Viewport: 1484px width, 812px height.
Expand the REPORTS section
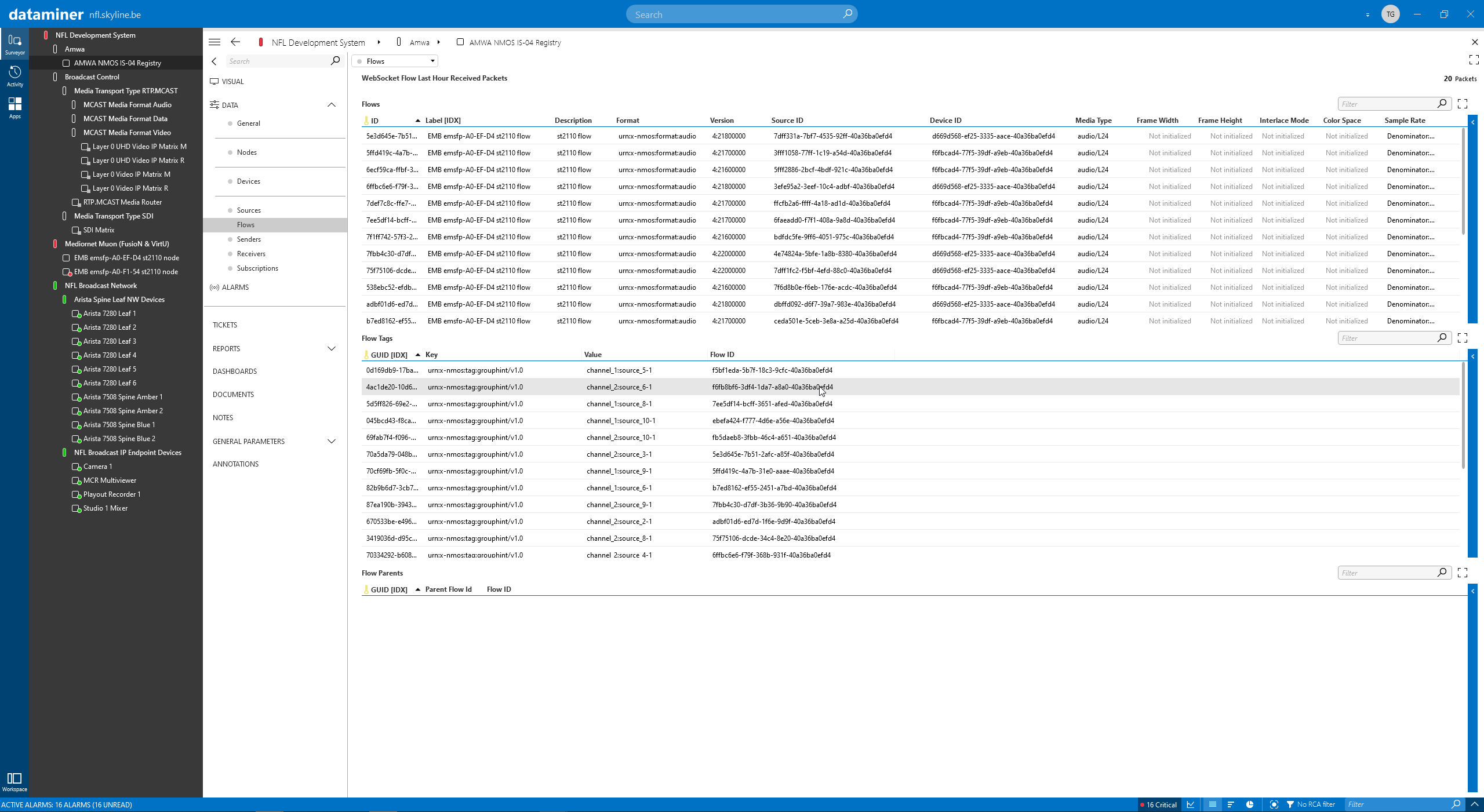332,348
